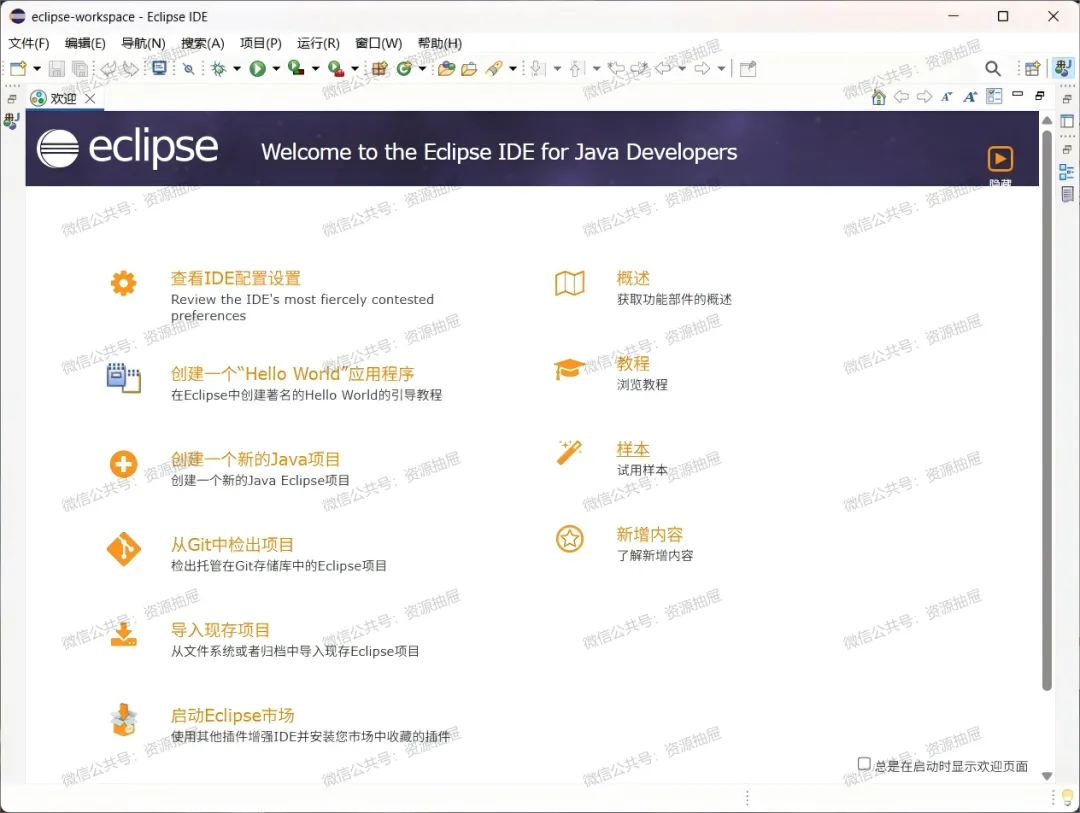
Task: Click the Search flashlight icon
Action: [494, 68]
